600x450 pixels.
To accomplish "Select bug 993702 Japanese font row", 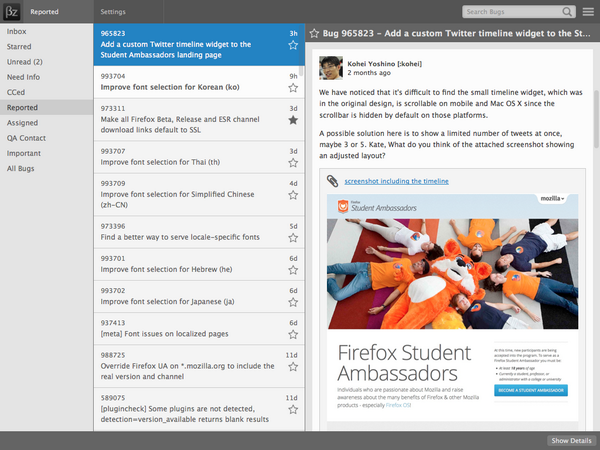I will pos(199,296).
